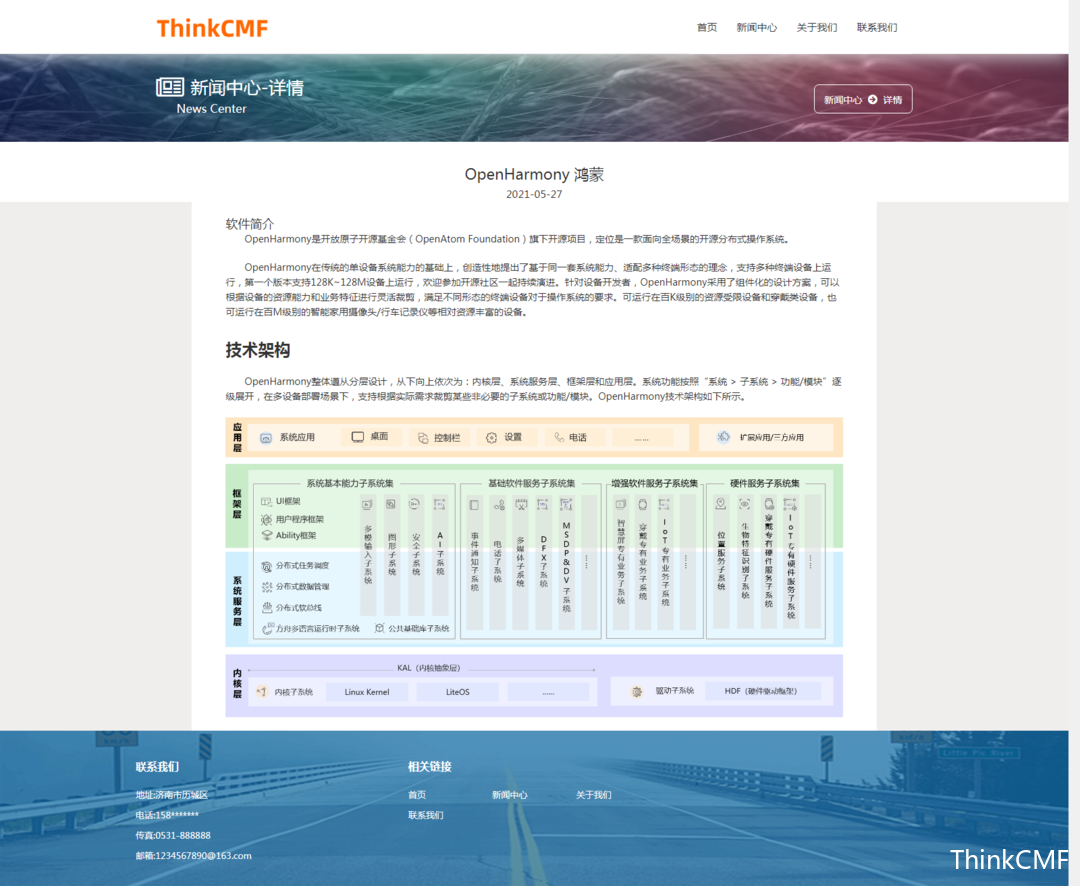Viewport: 1080px width, 886px height.
Task: Click the 系统应用 icon in the diagram
Action: (266, 437)
